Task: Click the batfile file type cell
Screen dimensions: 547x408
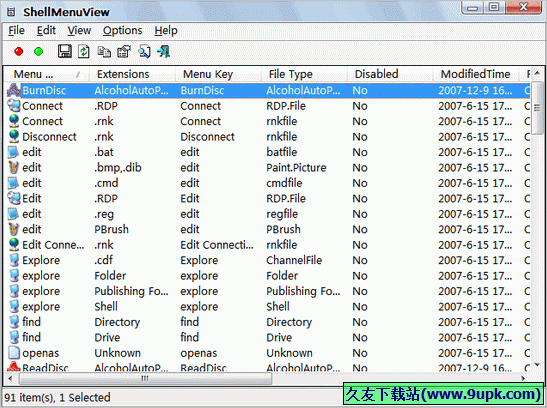Action: coord(282,152)
